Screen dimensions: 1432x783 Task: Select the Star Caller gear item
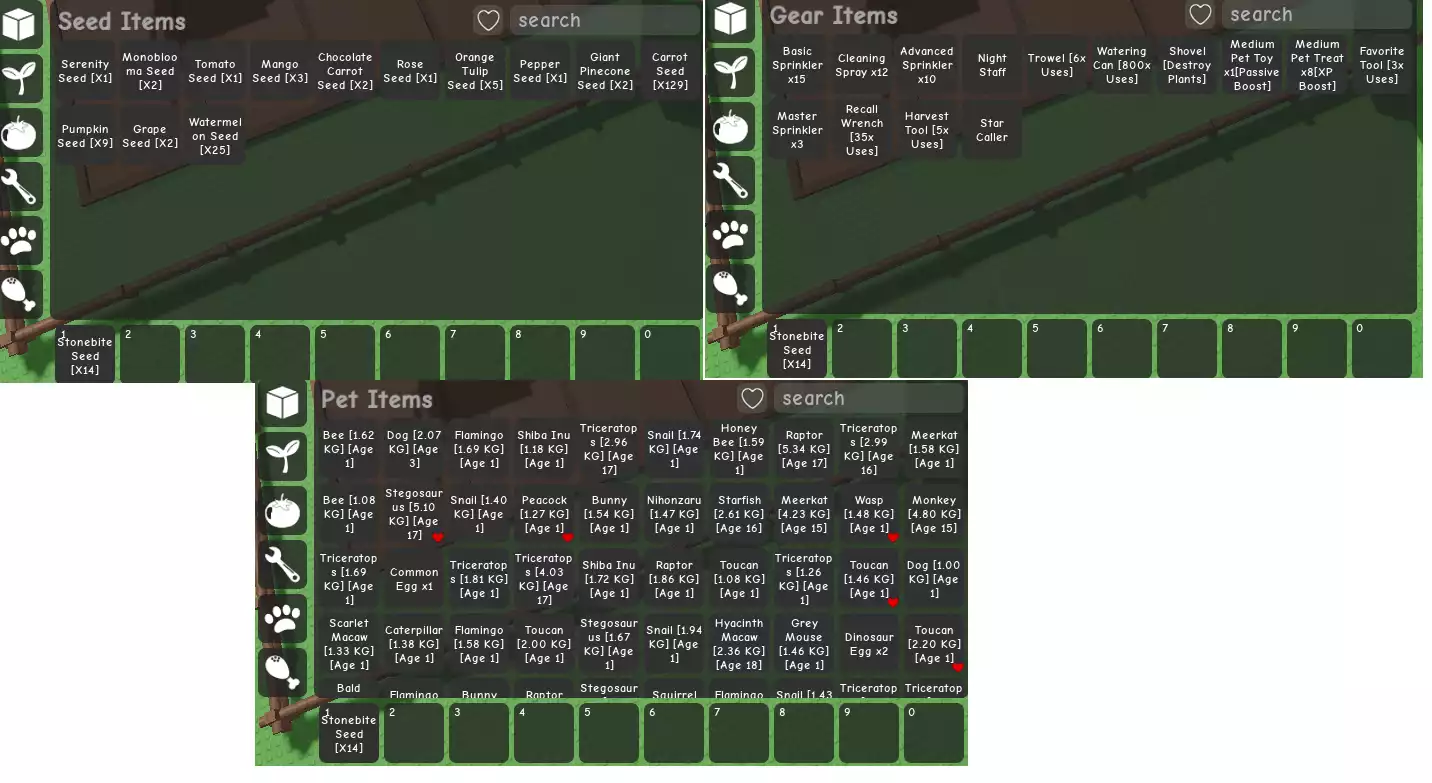[992, 131]
